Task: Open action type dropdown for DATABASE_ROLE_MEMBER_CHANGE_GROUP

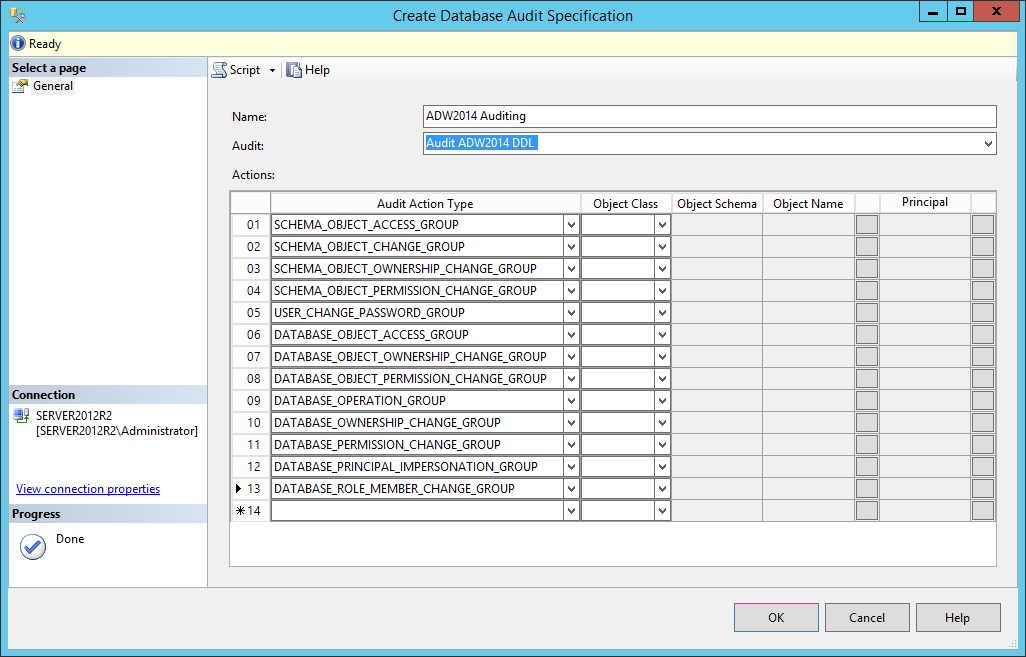Action: 571,489
